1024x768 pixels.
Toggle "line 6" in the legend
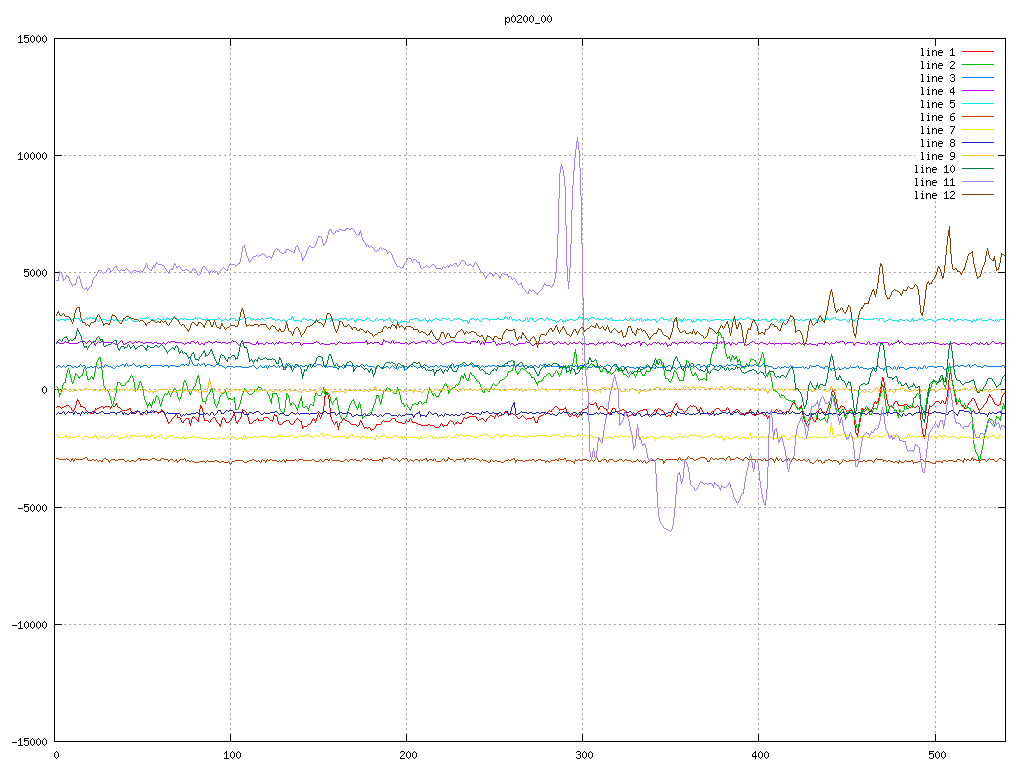937,117
